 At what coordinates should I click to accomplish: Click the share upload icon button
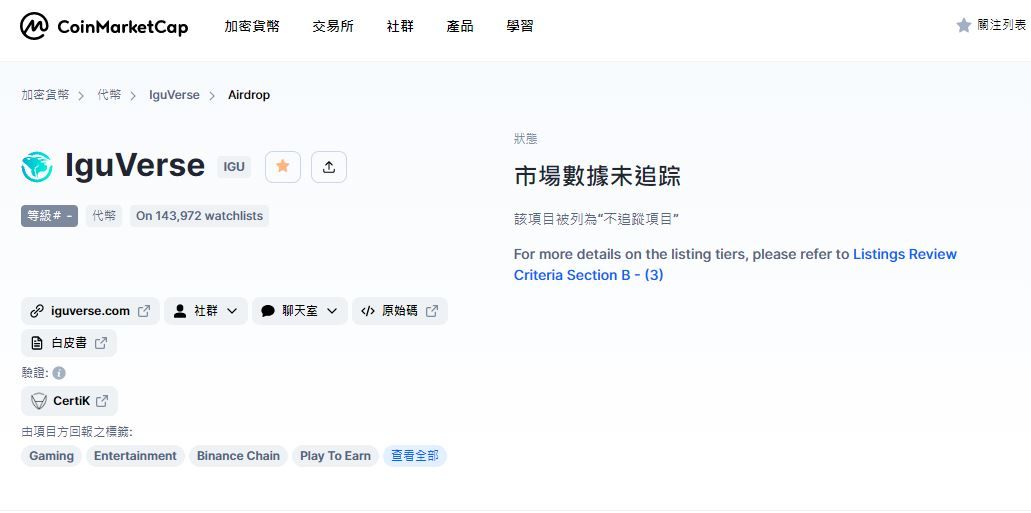pyautogui.click(x=329, y=166)
